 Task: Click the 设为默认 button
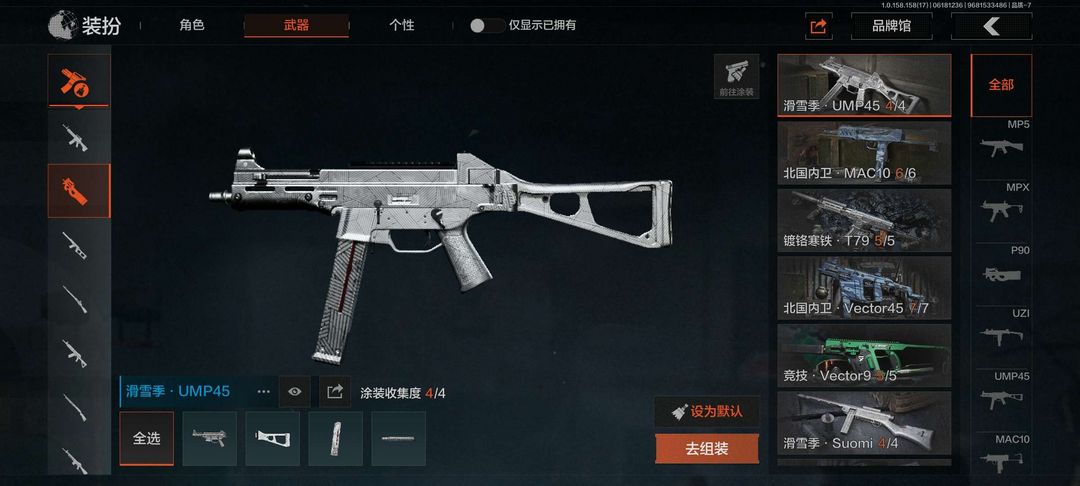tap(707, 412)
